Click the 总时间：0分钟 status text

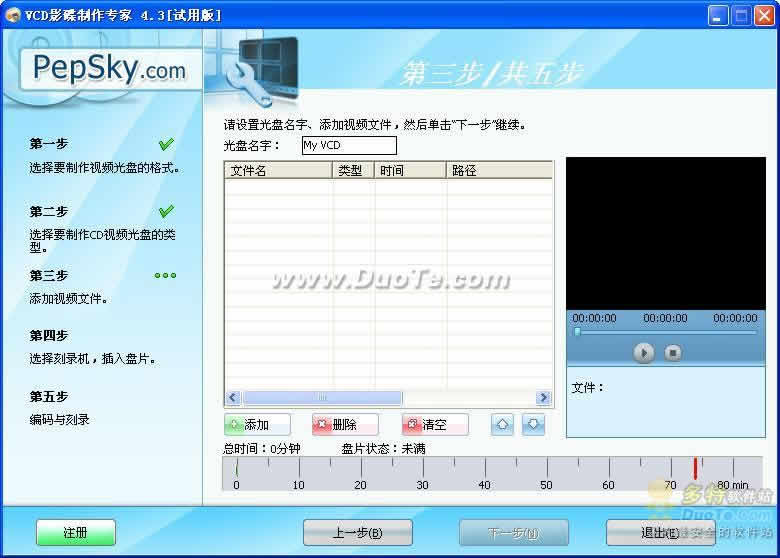pyautogui.click(x=262, y=449)
